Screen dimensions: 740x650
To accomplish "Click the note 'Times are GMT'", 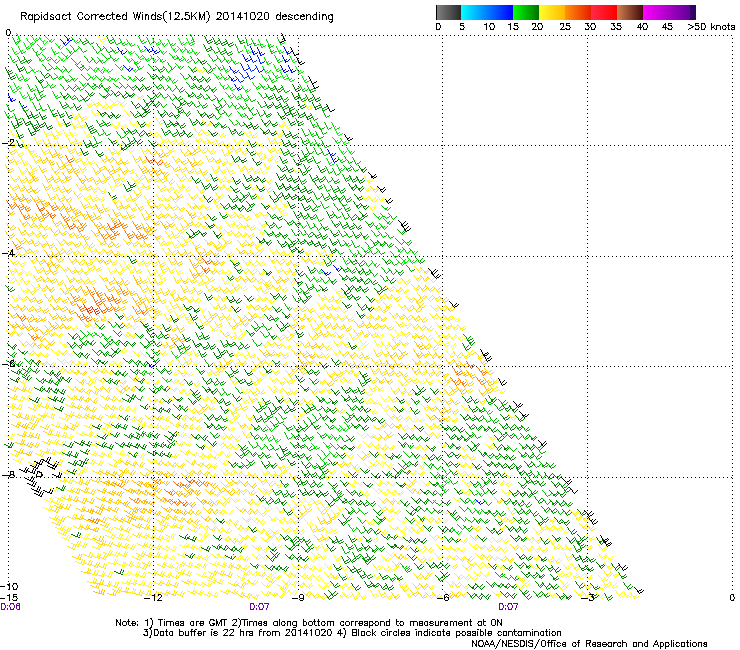I will click(192, 623).
